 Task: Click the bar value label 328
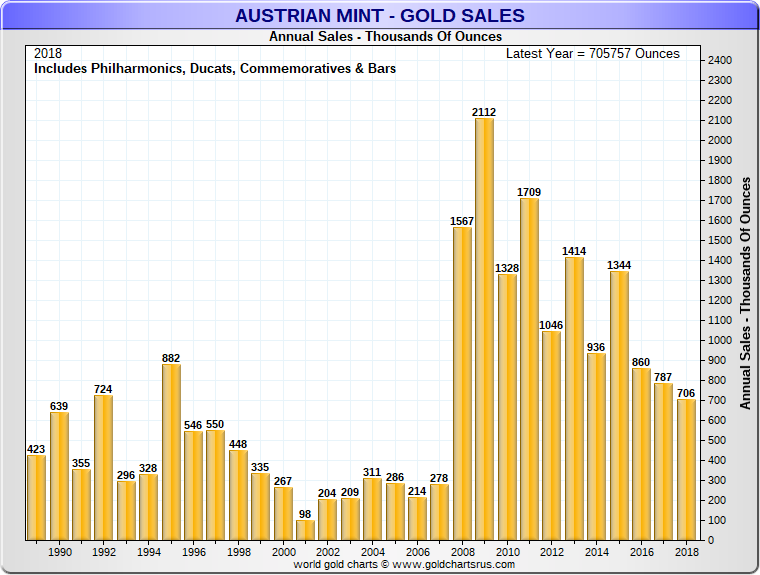tap(148, 468)
